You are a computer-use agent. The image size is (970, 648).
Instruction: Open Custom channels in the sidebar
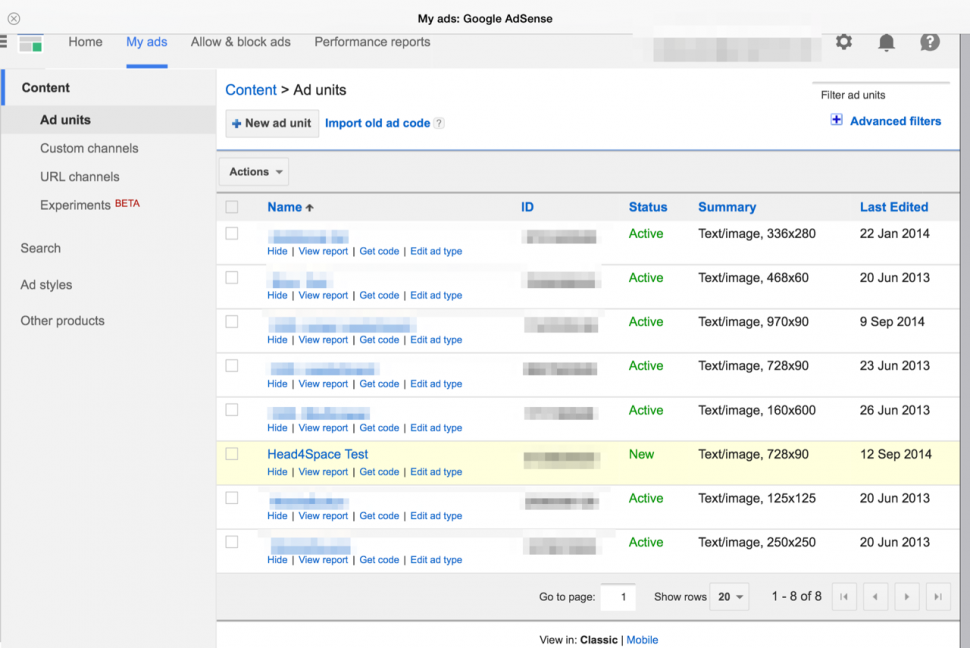coord(89,149)
